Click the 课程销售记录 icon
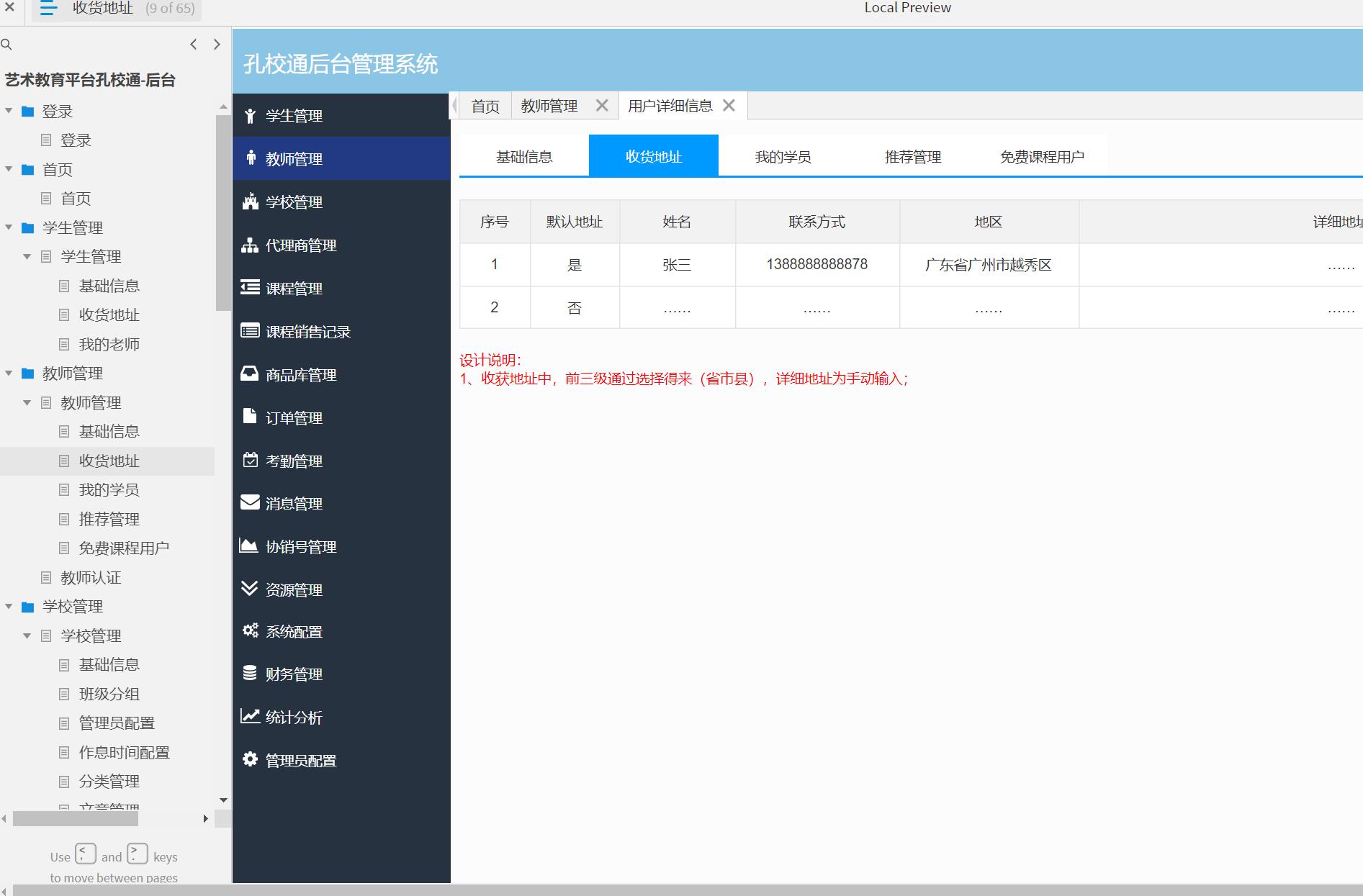 (x=250, y=330)
